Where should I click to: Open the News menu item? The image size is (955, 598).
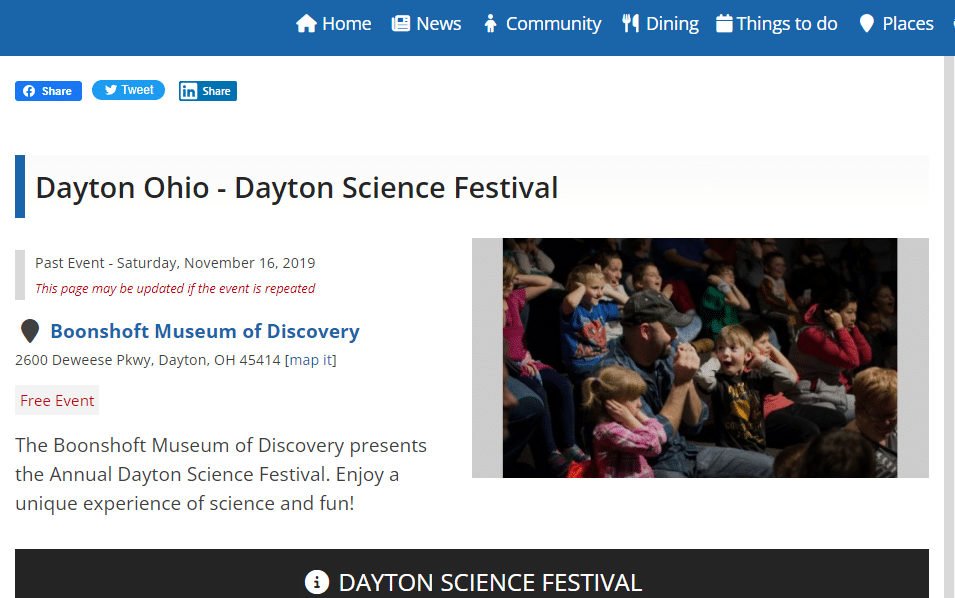(426, 24)
